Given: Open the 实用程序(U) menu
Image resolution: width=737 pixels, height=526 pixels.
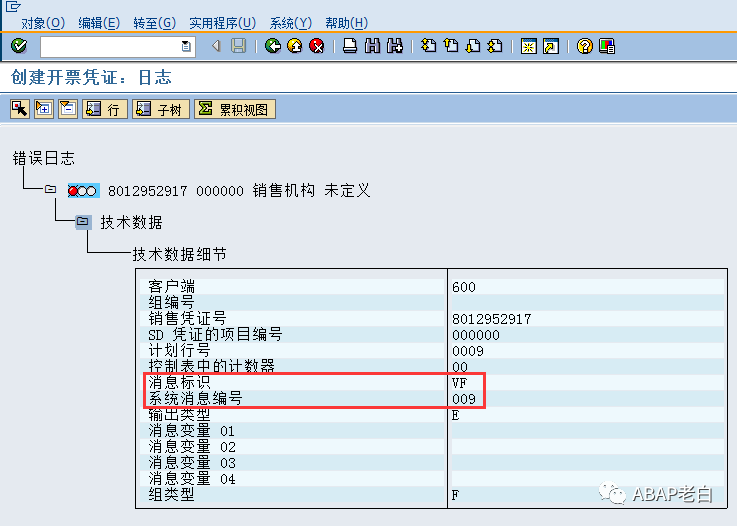Looking at the screenshot, I should point(222,23).
